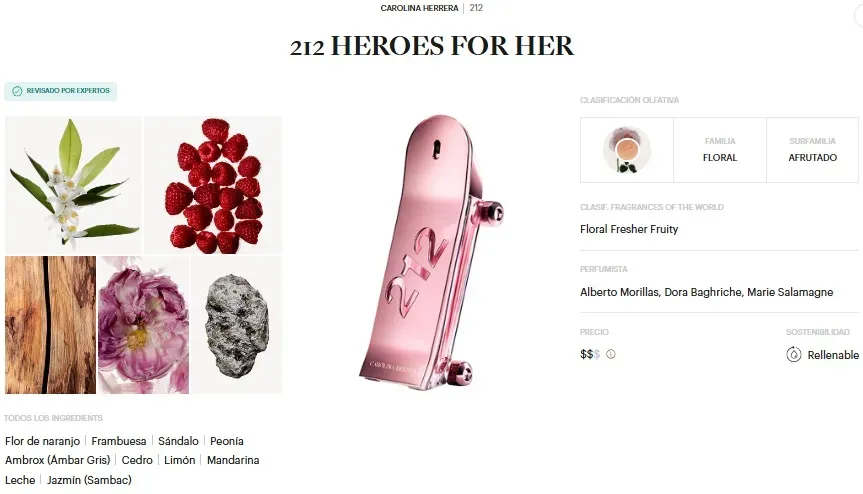This screenshot has height=494, width=863.
Task: Open perfumer Marie Salamagne link
Action: [x=790, y=292]
